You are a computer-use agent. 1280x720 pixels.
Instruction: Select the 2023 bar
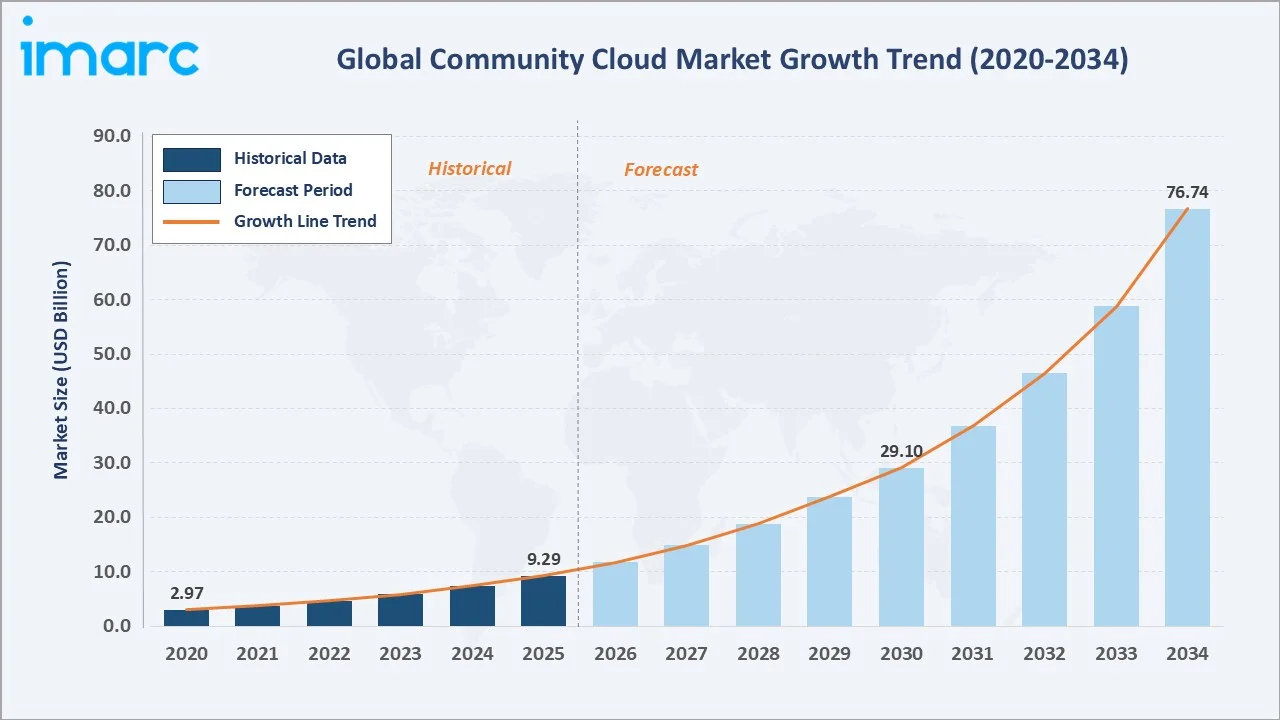pyautogui.click(x=401, y=610)
